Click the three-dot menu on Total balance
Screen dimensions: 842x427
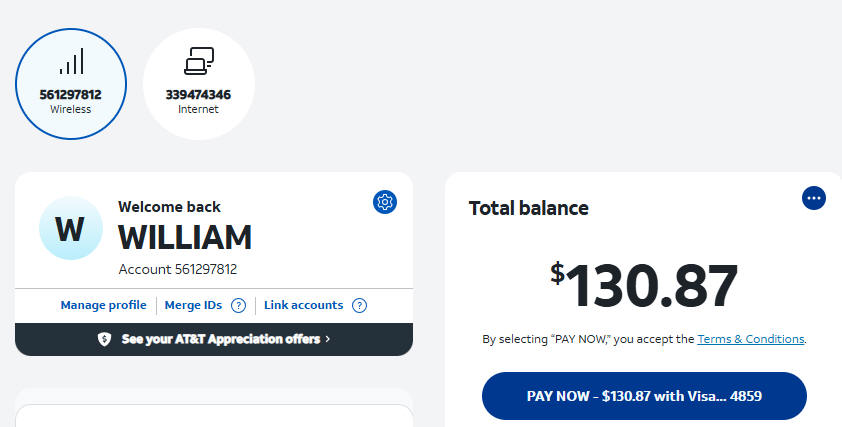(x=814, y=198)
